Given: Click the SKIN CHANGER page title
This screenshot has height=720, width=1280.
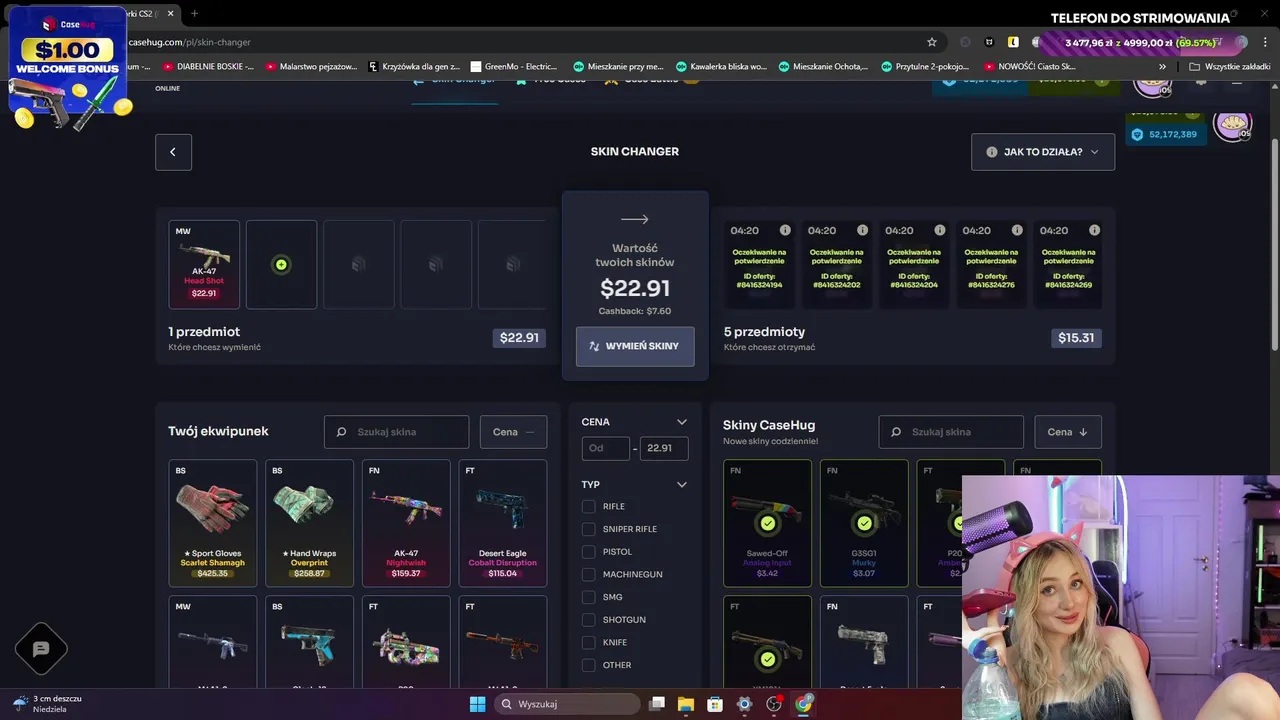Looking at the screenshot, I should pyautogui.click(x=635, y=152).
